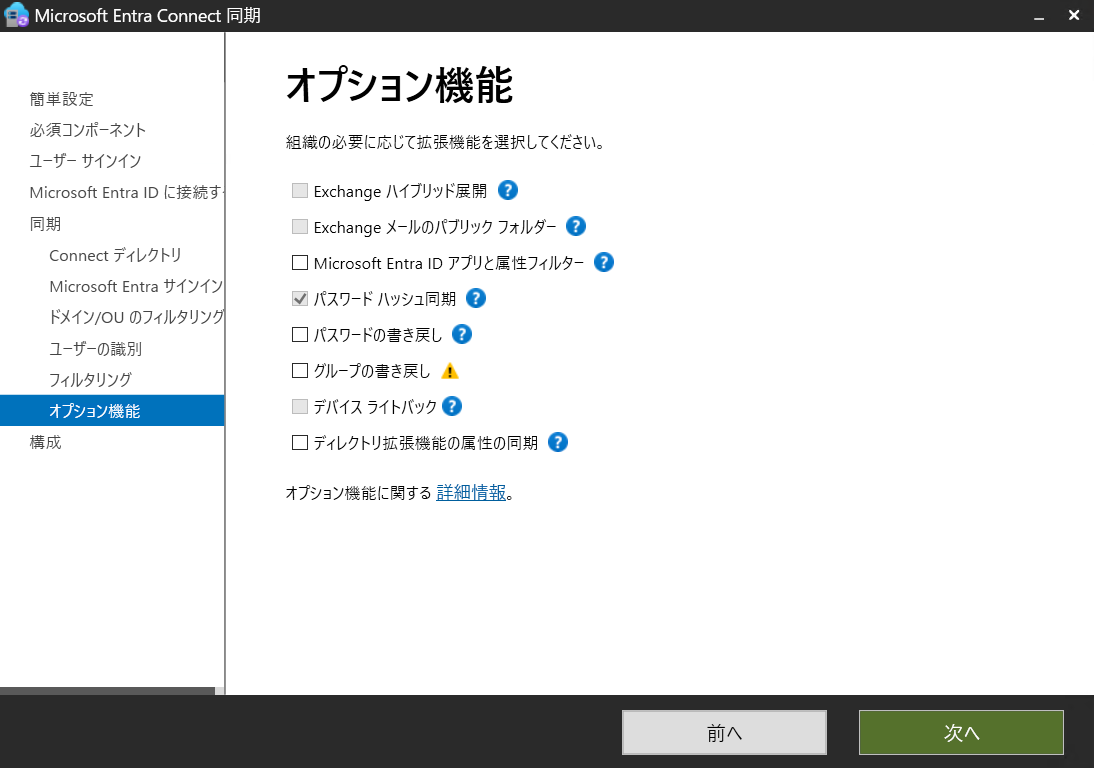The width and height of the screenshot is (1094, 768).
Task: Click the warning icon beside グループの書き戻し
Action: pyautogui.click(x=449, y=370)
